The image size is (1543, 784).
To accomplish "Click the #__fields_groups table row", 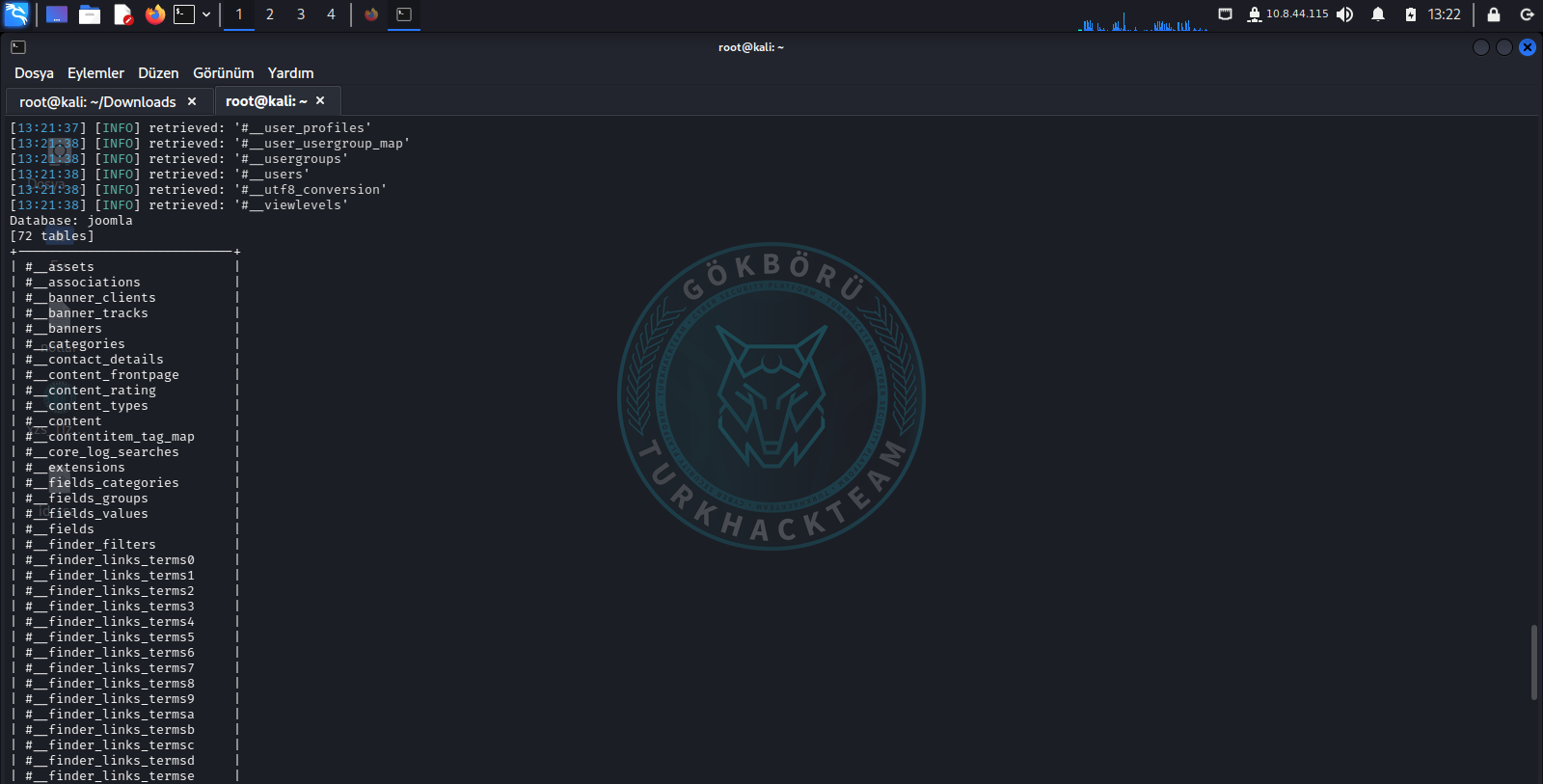I will point(124,499).
